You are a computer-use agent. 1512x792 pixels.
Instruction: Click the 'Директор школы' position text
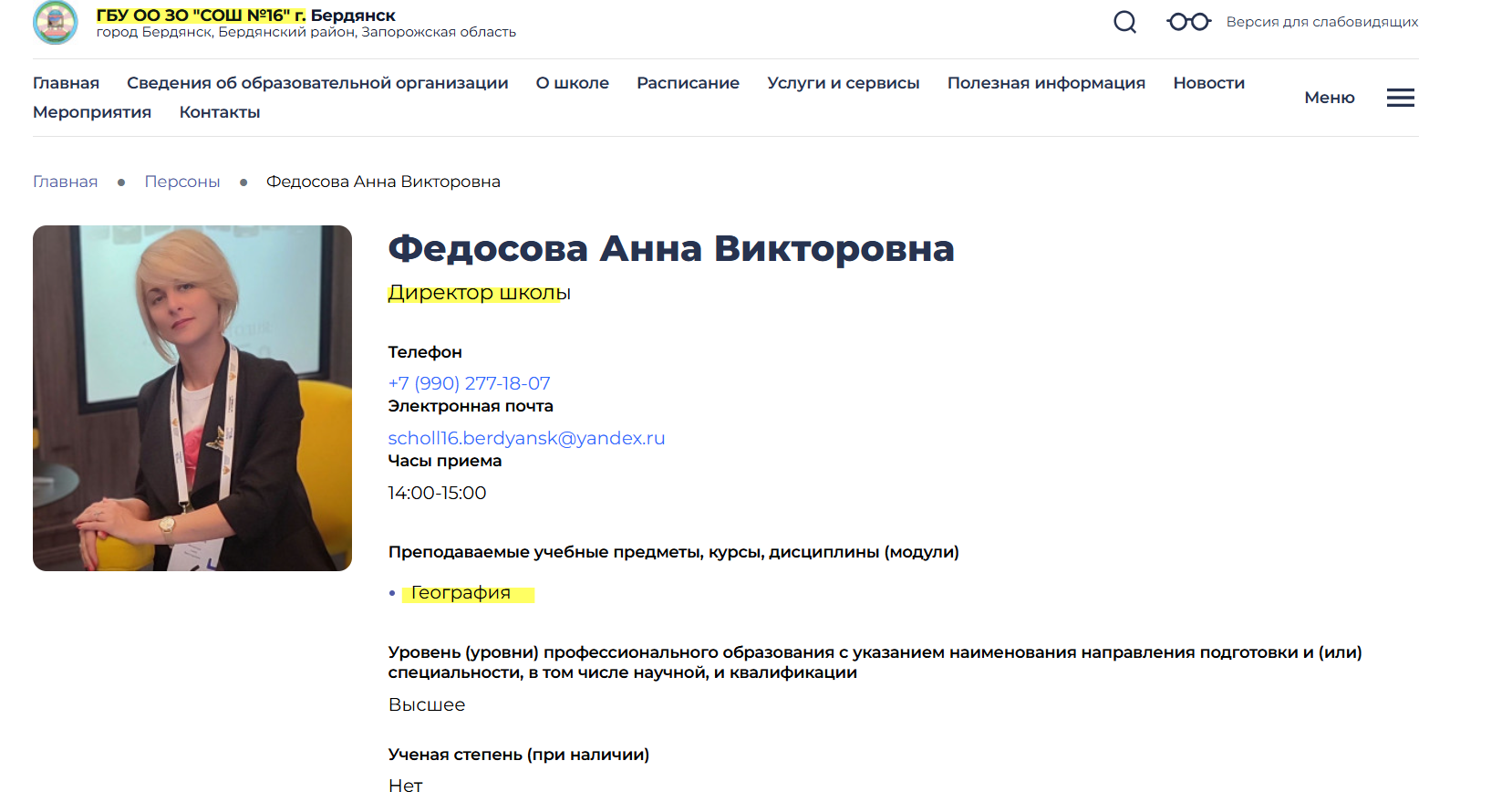click(x=479, y=293)
